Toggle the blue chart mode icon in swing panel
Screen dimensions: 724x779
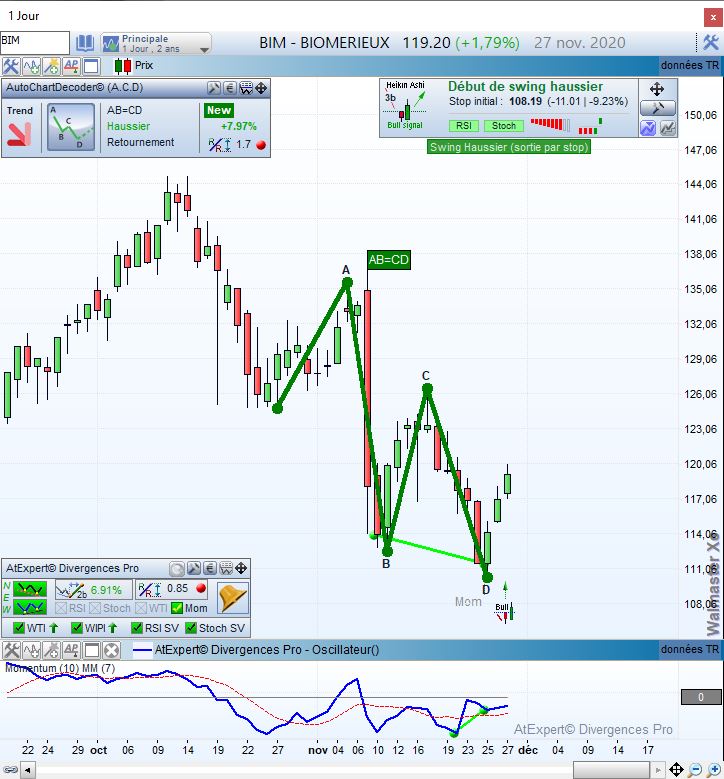tap(648, 128)
